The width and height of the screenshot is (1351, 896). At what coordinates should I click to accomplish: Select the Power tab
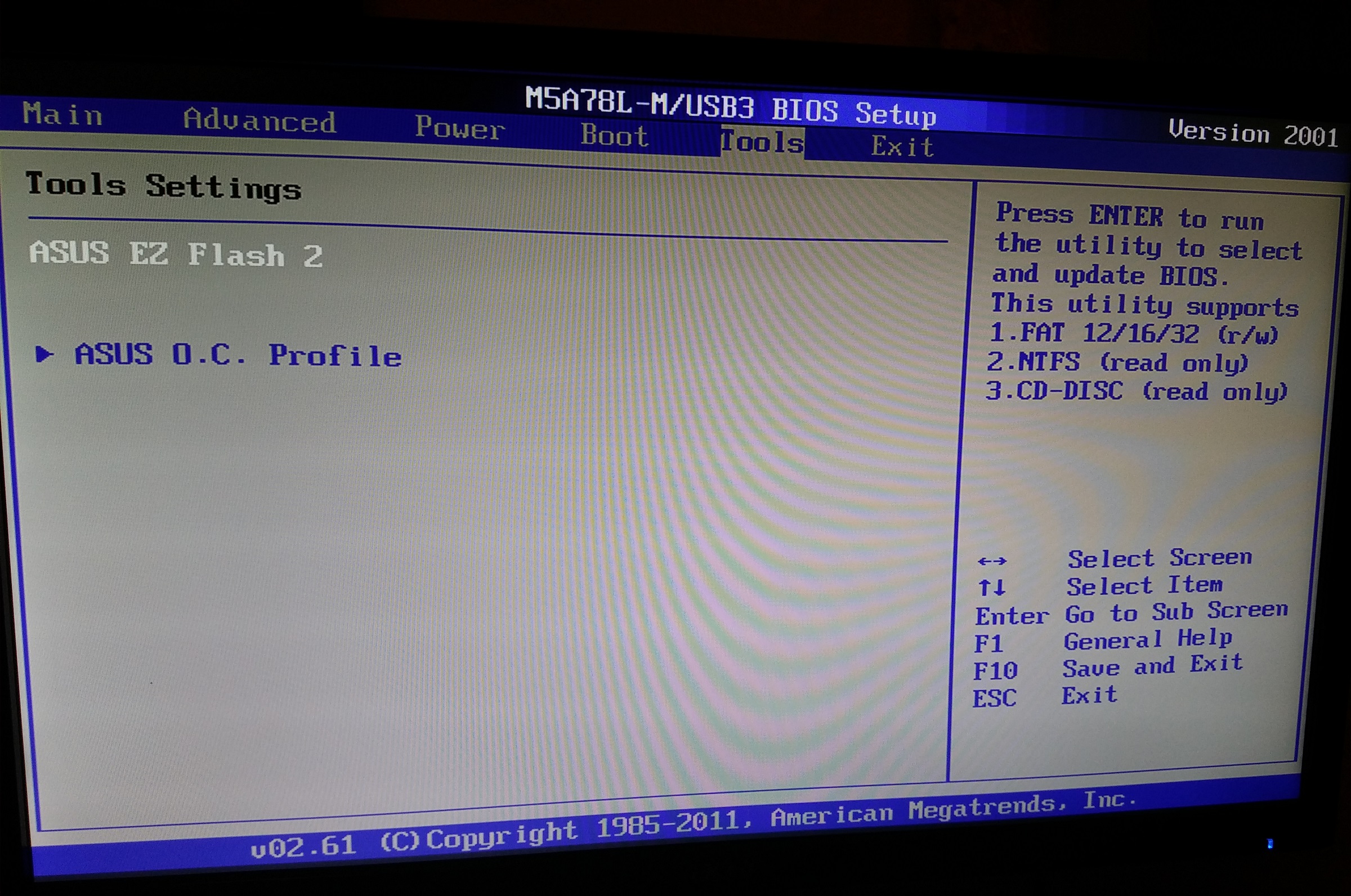(459, 128)
